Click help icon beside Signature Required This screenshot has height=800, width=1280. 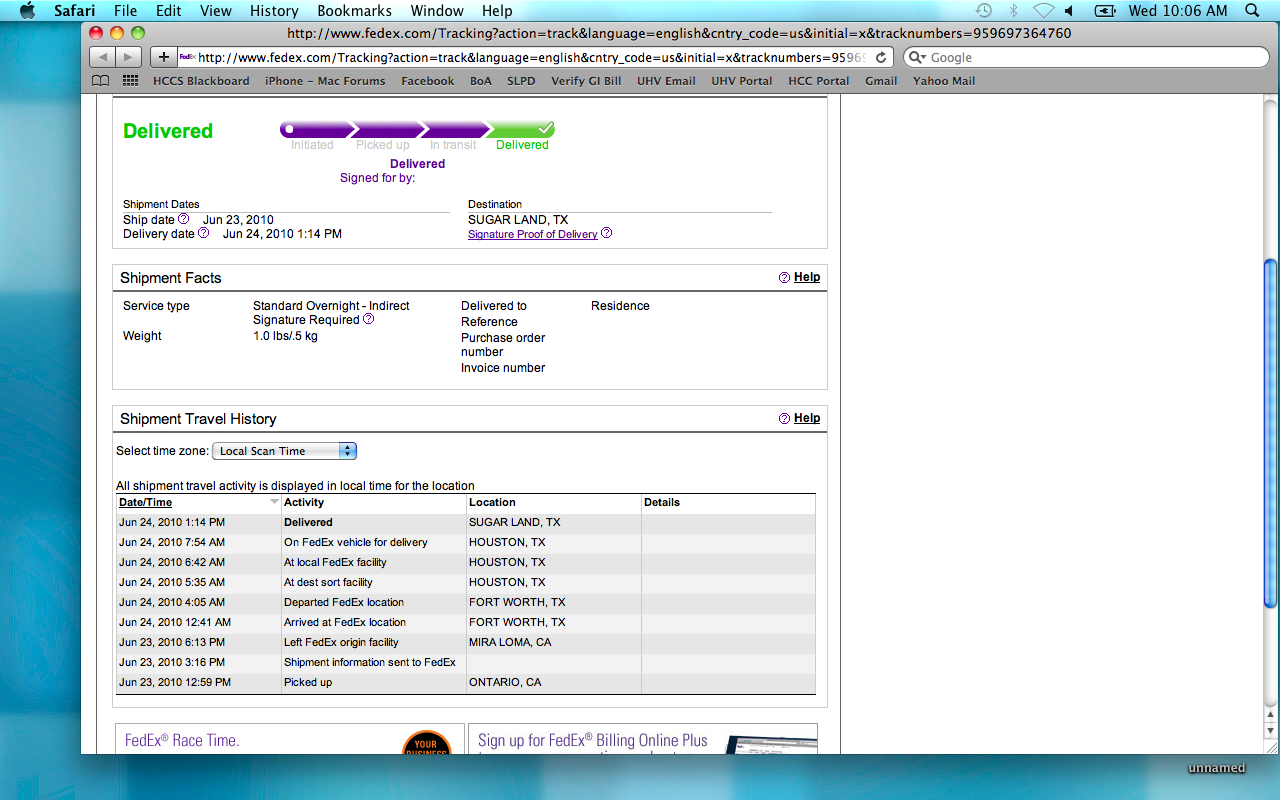coord(369,319)
